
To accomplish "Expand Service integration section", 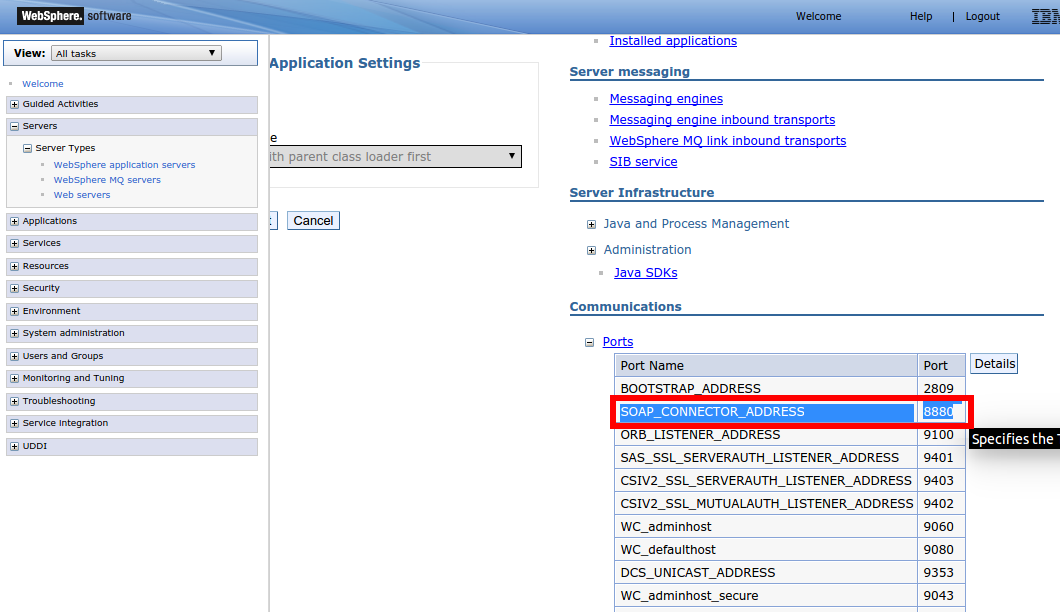I will pos(14,423).
